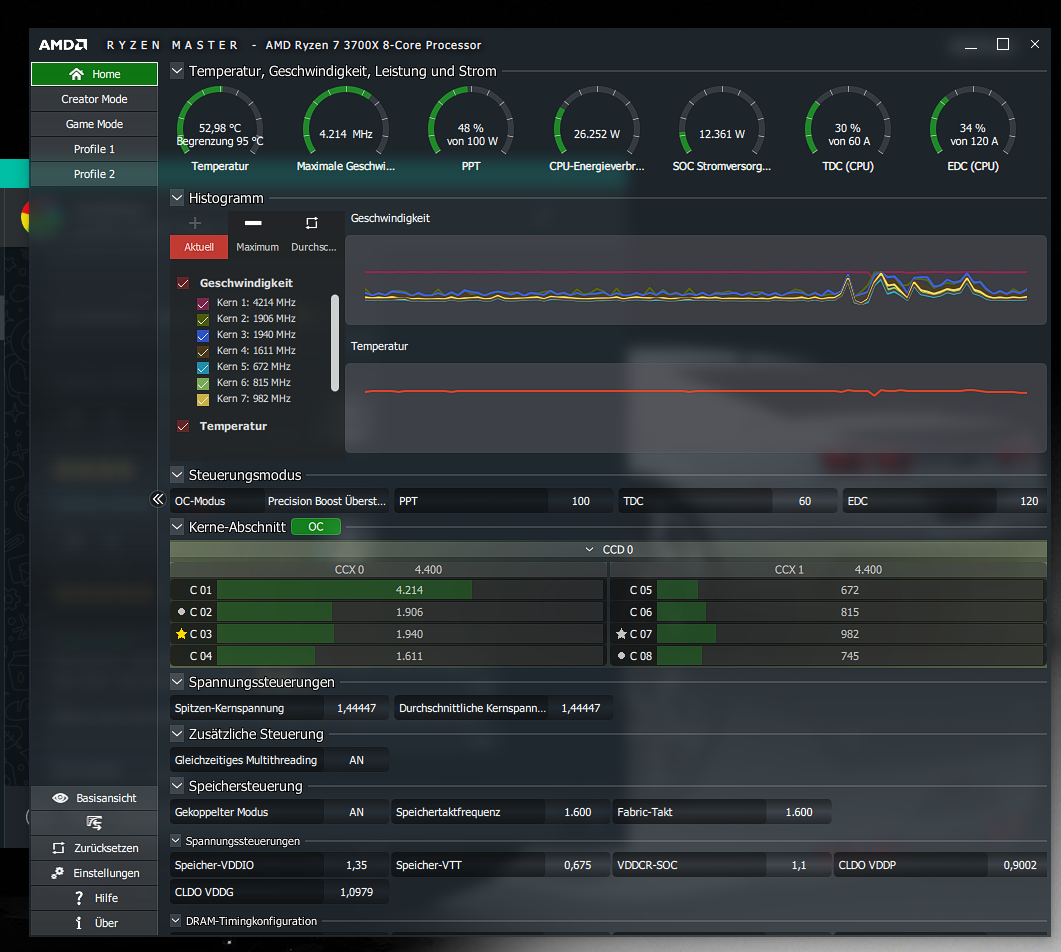Edit the PPT value field showing 100
The image size is (1061, 952).
(580, 500)
